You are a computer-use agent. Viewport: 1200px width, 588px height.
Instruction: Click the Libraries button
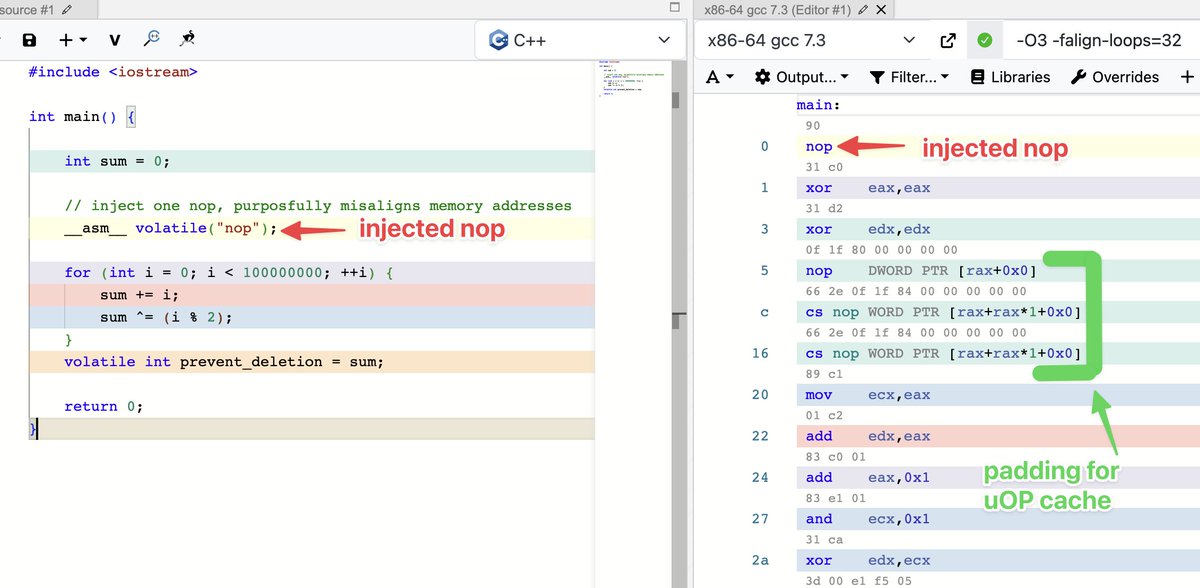(x=1009, y=77)
